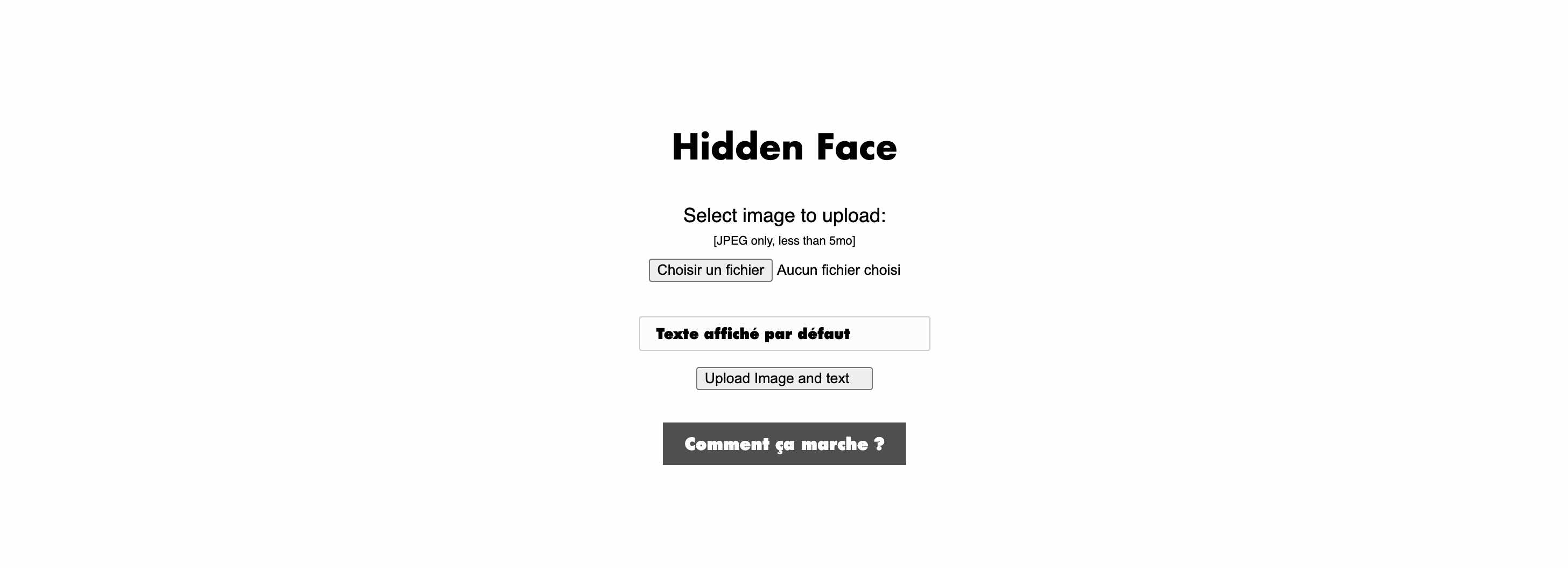Select the word "Face" in the heading
This screenshot has width=1568, height=568.
pos(857,147)
